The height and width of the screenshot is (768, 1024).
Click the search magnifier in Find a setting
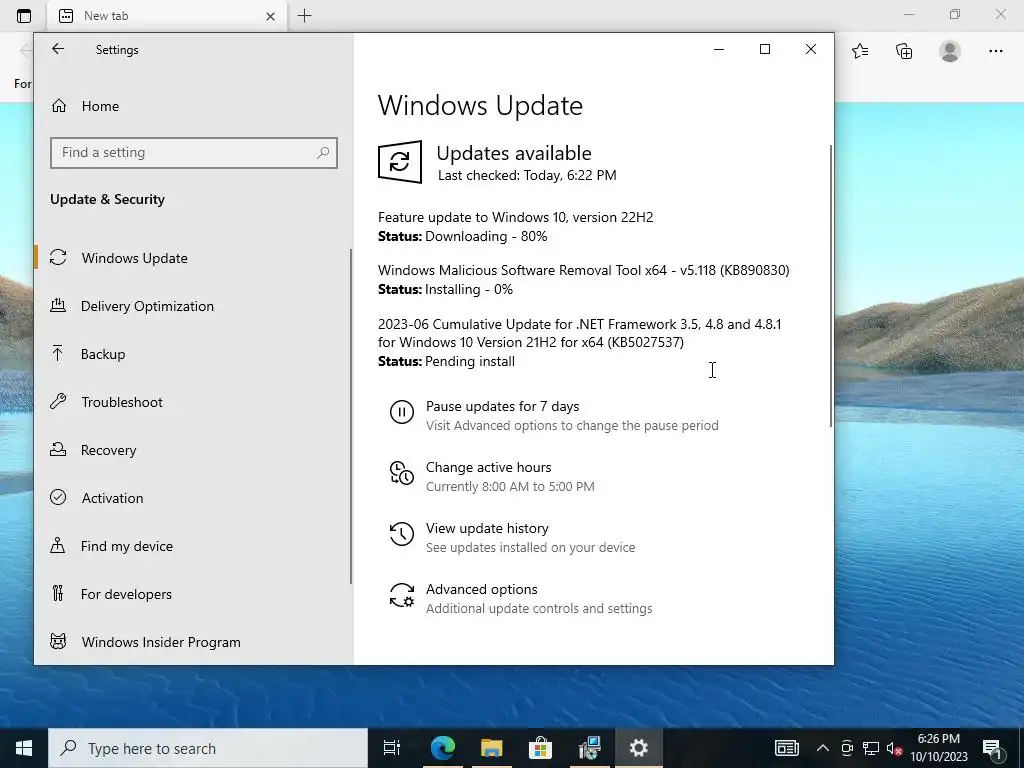(x=323, y=153)
